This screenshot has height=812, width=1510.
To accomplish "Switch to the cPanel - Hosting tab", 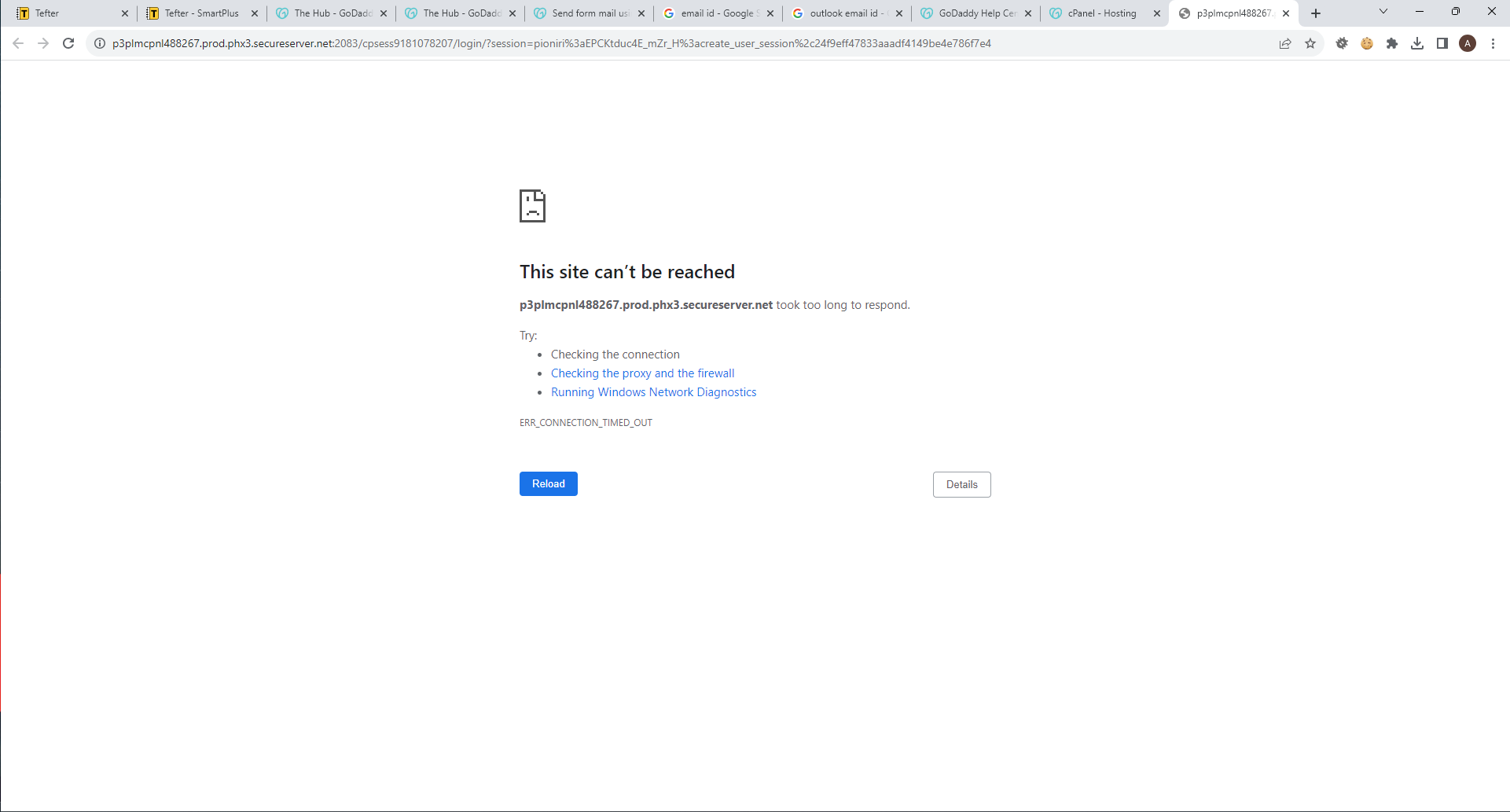I will tap(1101, 13).
